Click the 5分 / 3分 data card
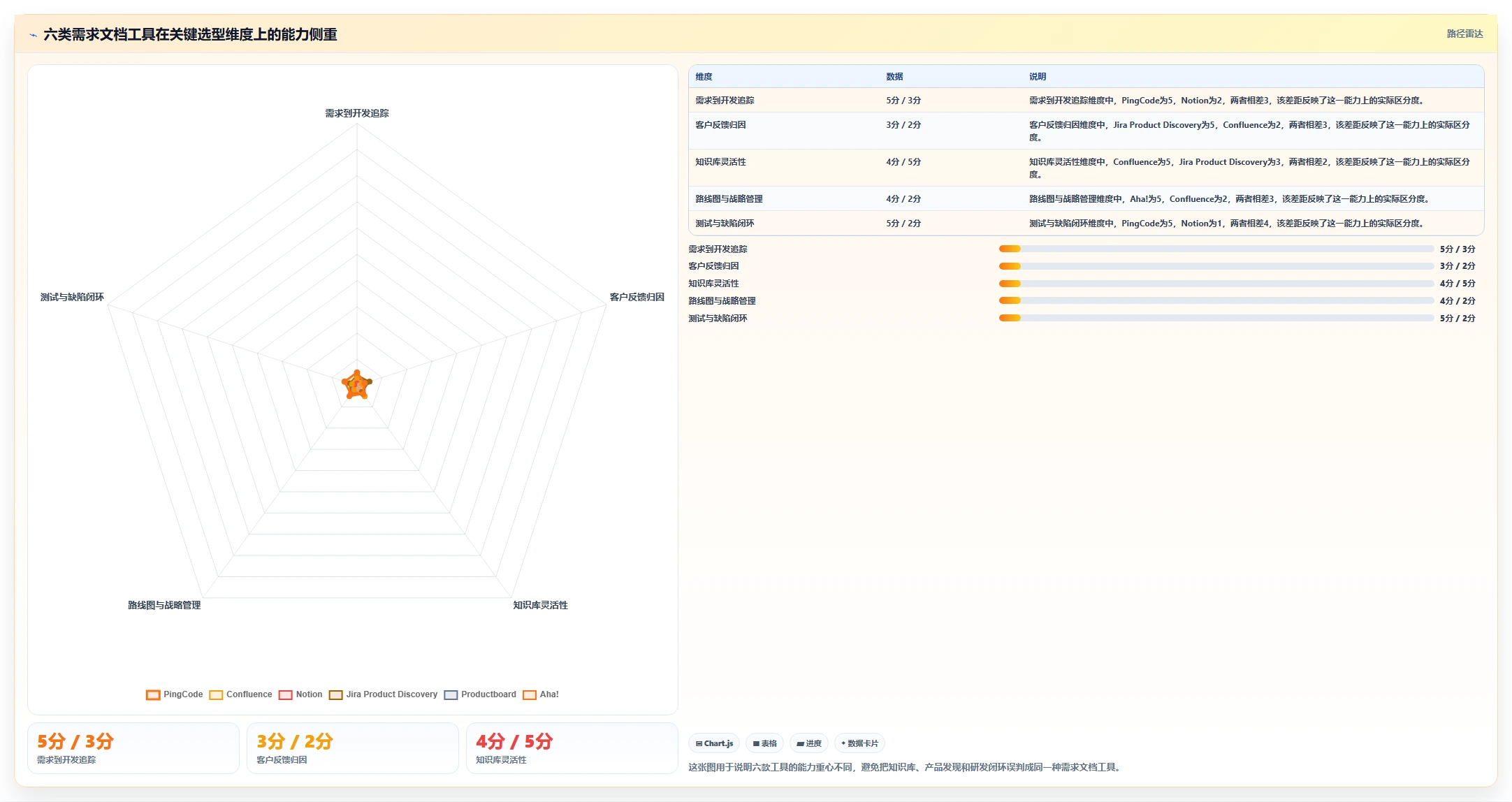The image size is (1512, 802). 133,748
